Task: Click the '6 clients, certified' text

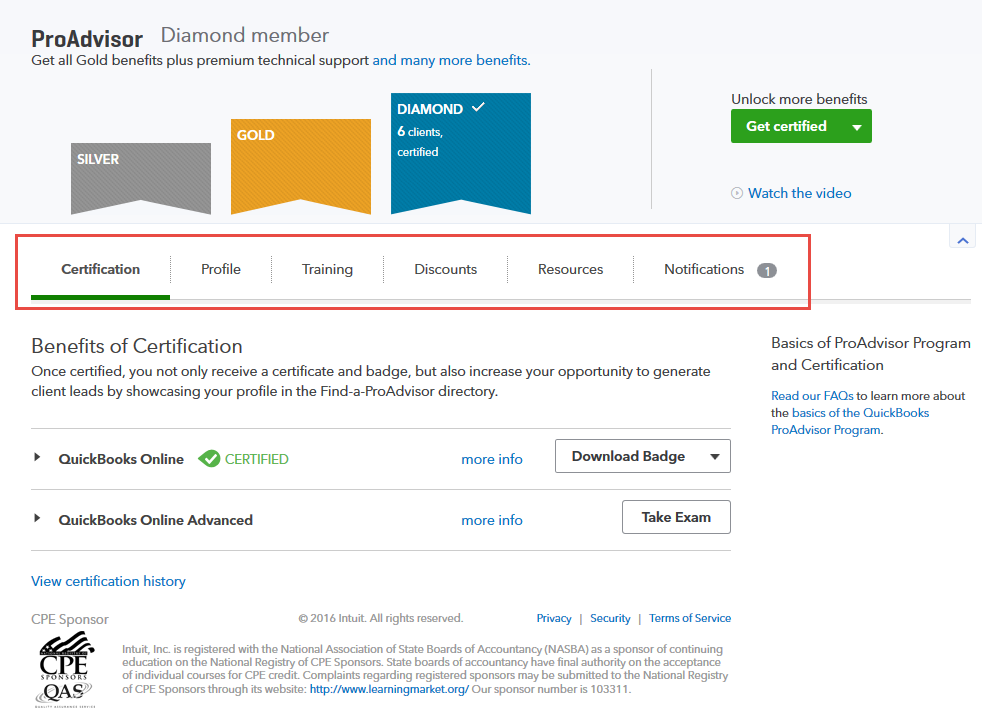Action: (x=420, y=142)
